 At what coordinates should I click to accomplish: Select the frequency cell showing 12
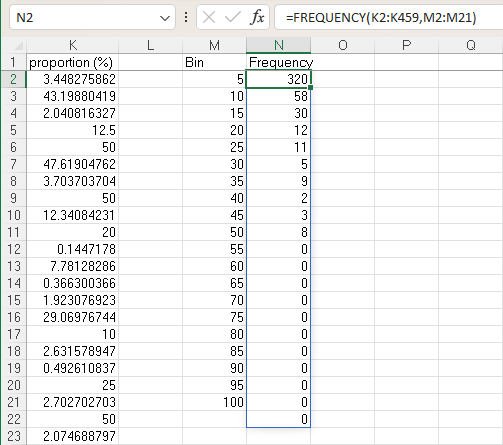coord(278,130)
